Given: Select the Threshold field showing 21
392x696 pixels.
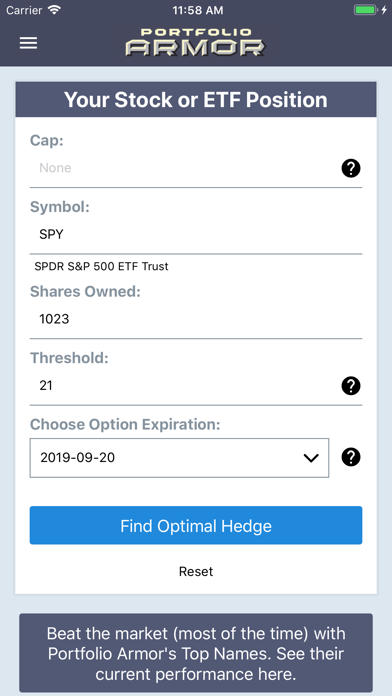Looking at the screenshot, I should pyautogui.click(x=181, y=386).
